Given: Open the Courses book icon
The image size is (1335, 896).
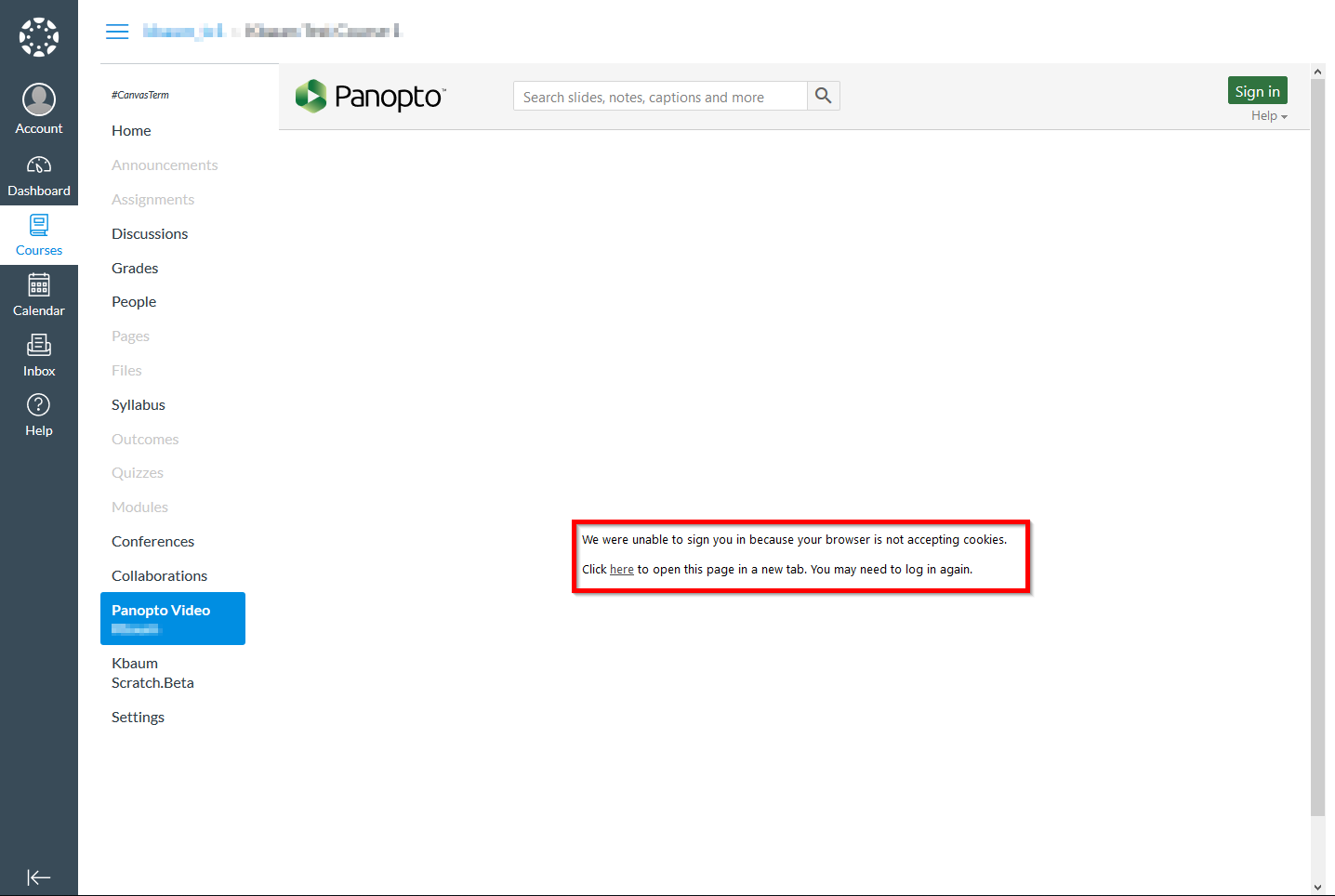Looking at the screenshot, I should [39, 225].
